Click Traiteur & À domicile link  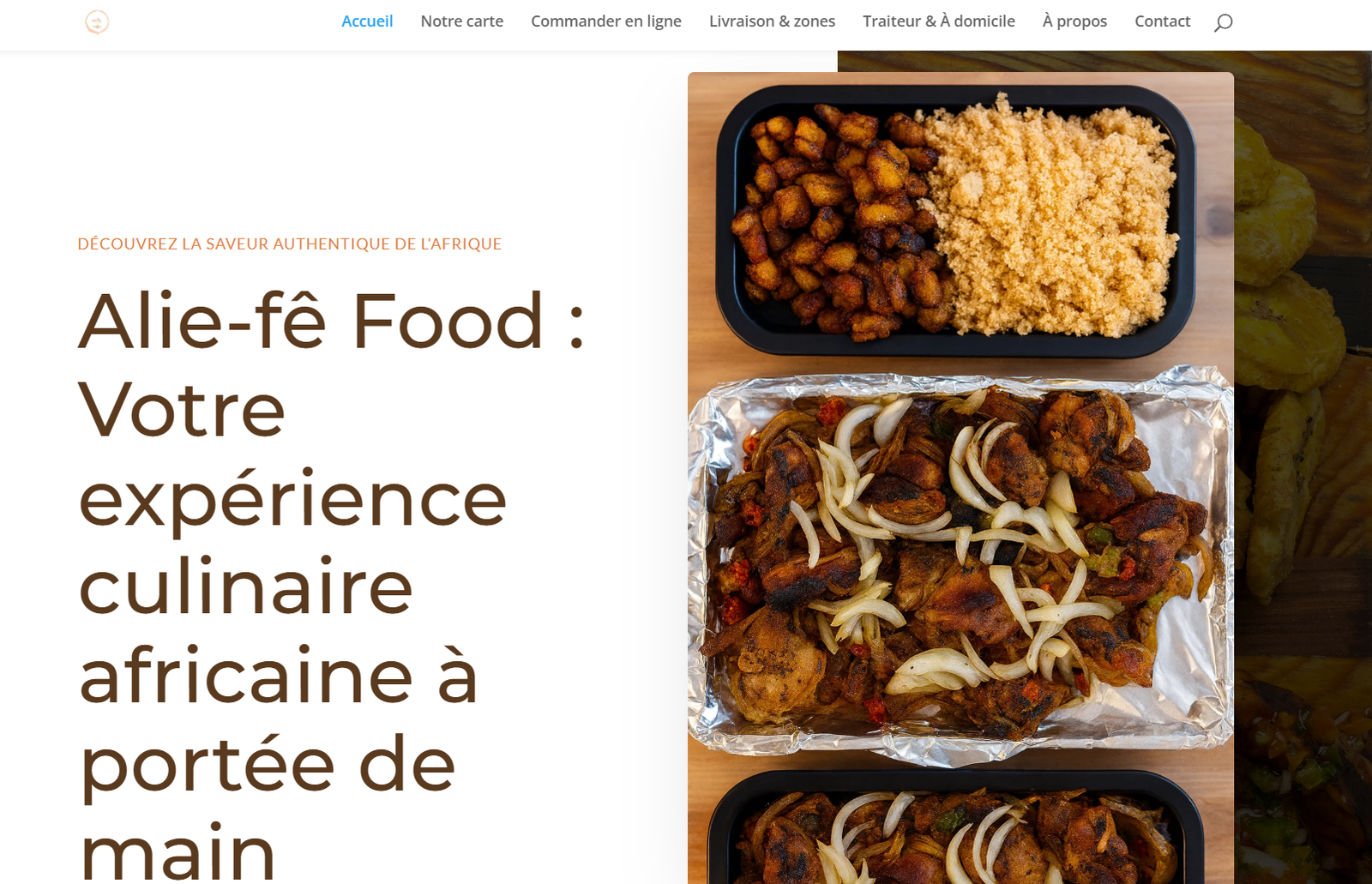click(x=939, y=21)
